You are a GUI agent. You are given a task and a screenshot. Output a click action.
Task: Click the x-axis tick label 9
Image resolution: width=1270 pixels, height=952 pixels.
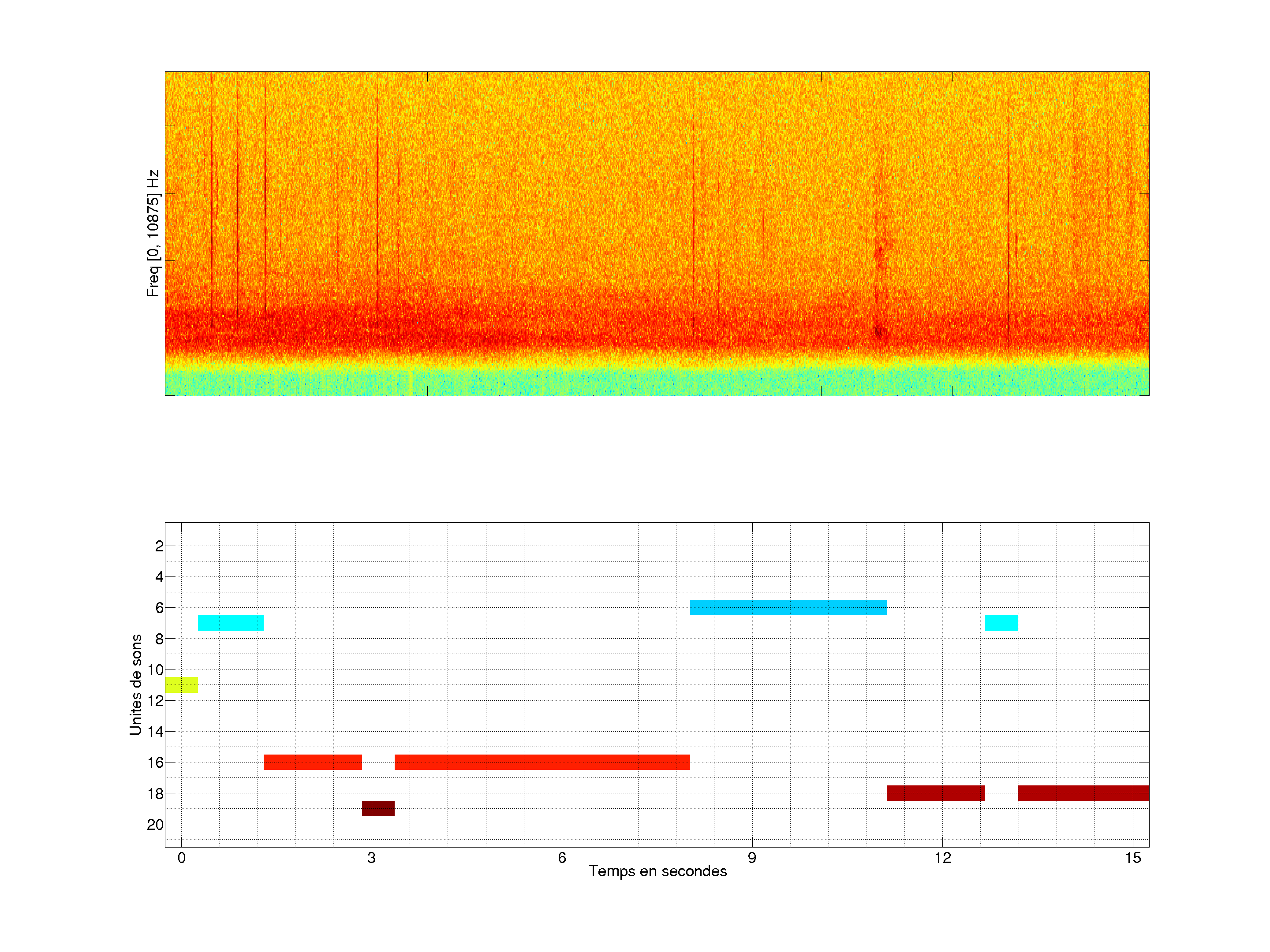751,858
